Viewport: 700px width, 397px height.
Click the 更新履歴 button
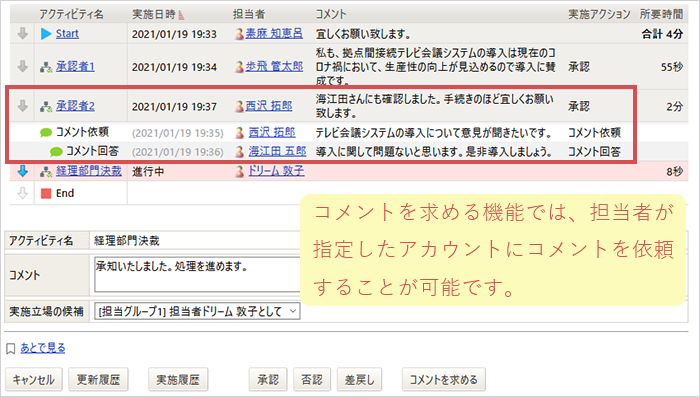pyautogui.click(x=98, y=380)
